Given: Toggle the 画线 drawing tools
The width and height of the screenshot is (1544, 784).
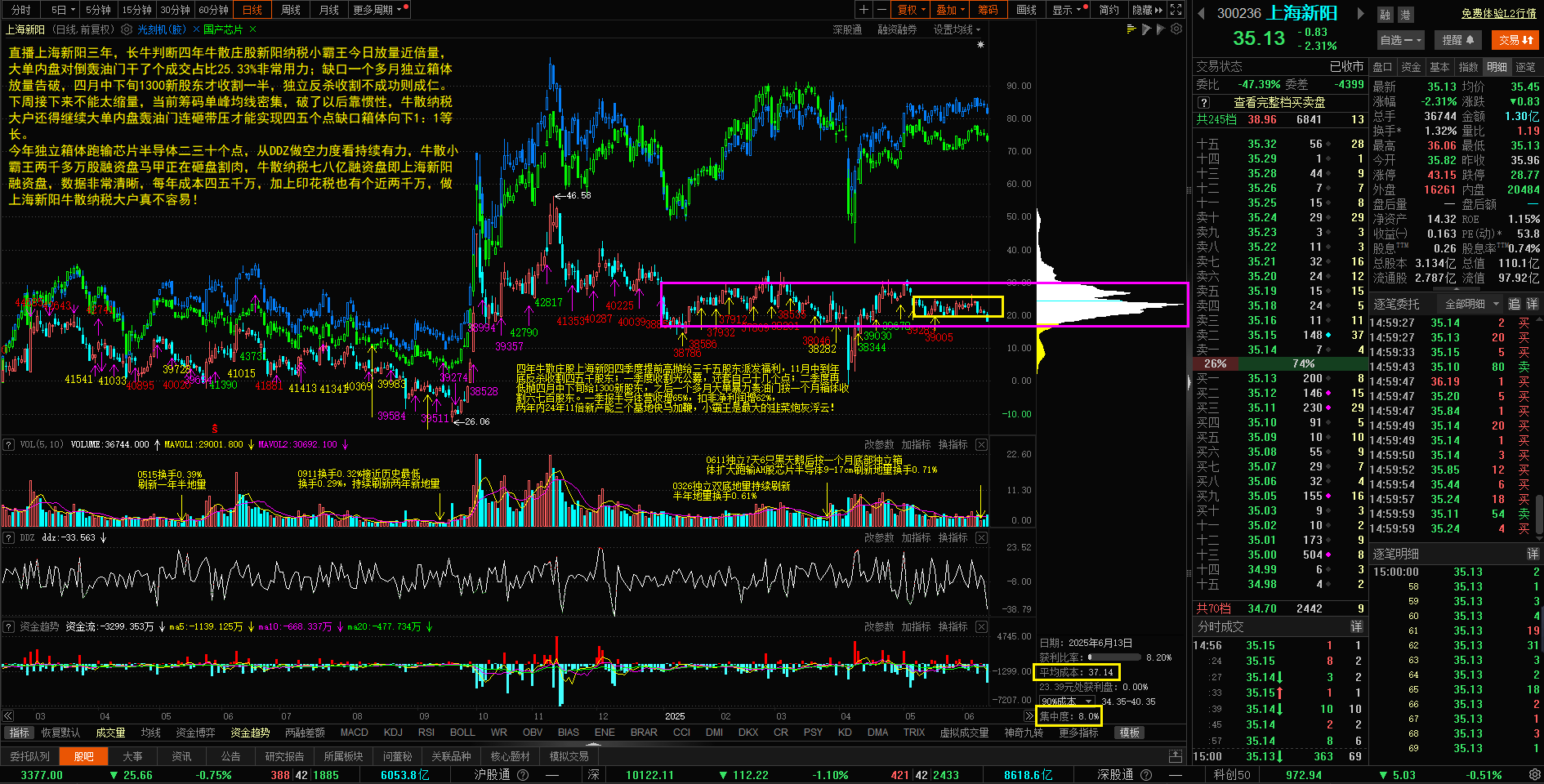Looking at the screenshot, I should coord(1026,10).
